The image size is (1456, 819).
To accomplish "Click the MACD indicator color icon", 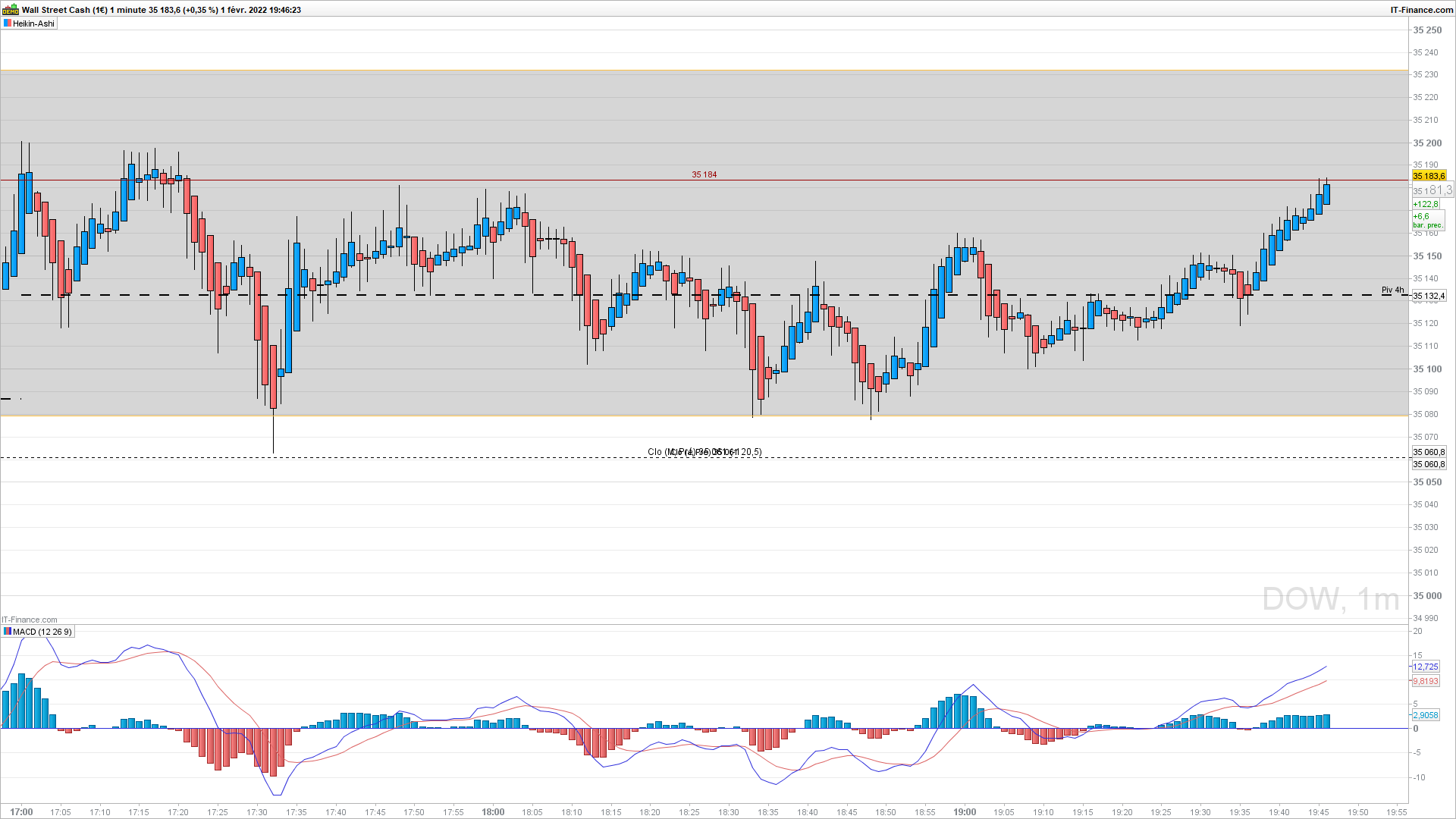I will 7,632.
